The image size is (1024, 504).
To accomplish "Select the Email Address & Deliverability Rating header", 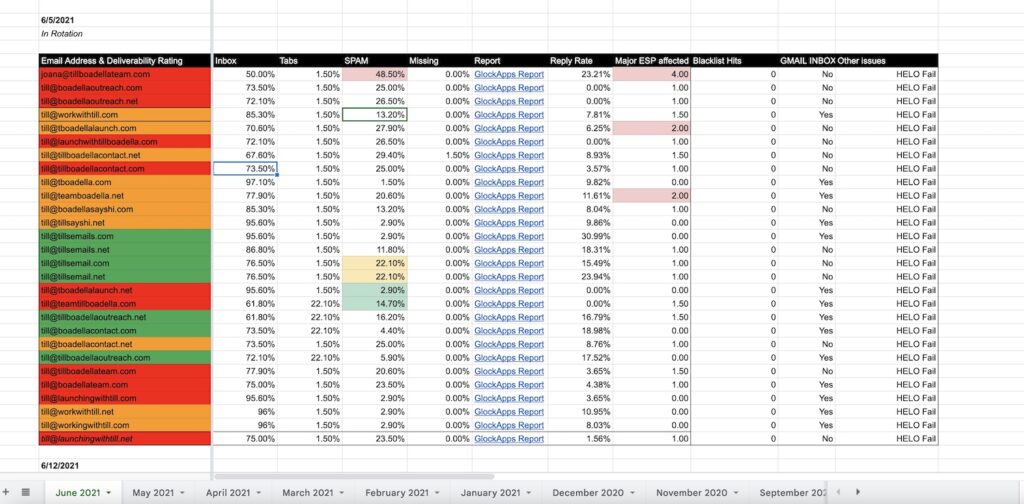I will click(125, 61).
